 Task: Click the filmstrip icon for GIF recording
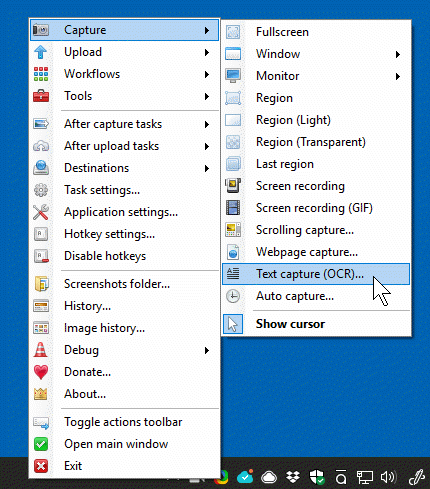(233, 208)
